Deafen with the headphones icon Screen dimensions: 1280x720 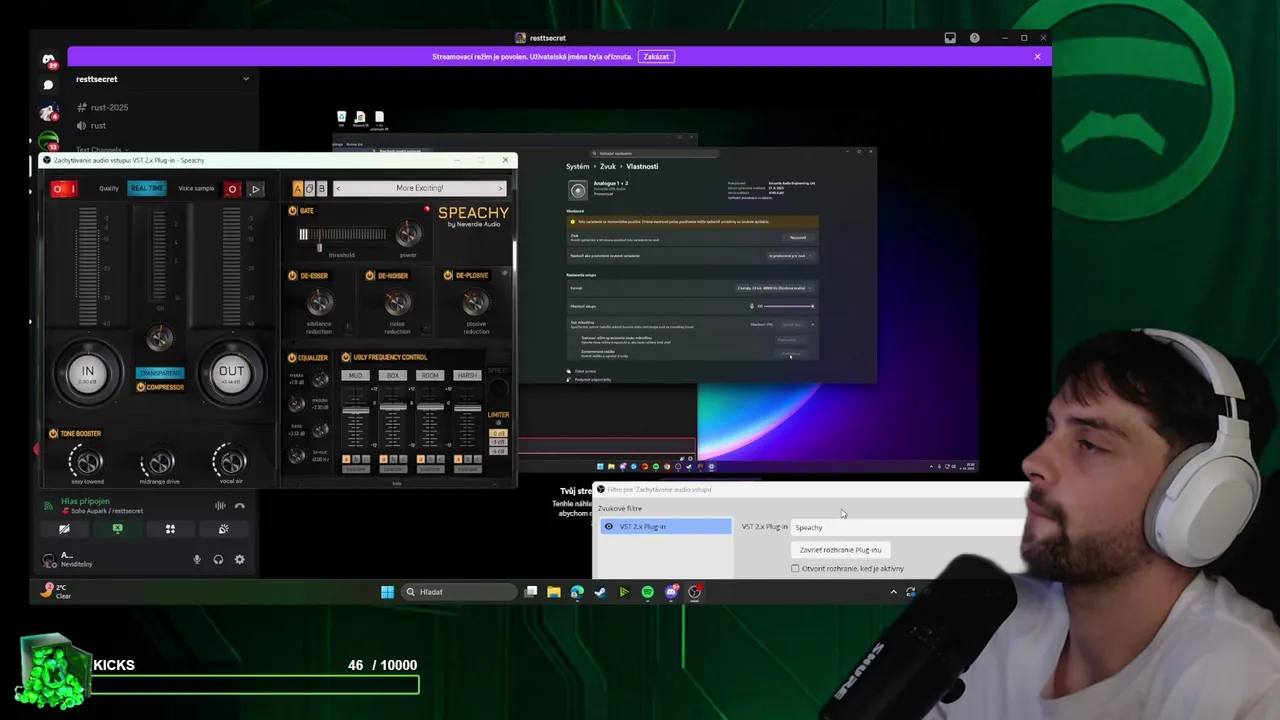pos(218,560)
